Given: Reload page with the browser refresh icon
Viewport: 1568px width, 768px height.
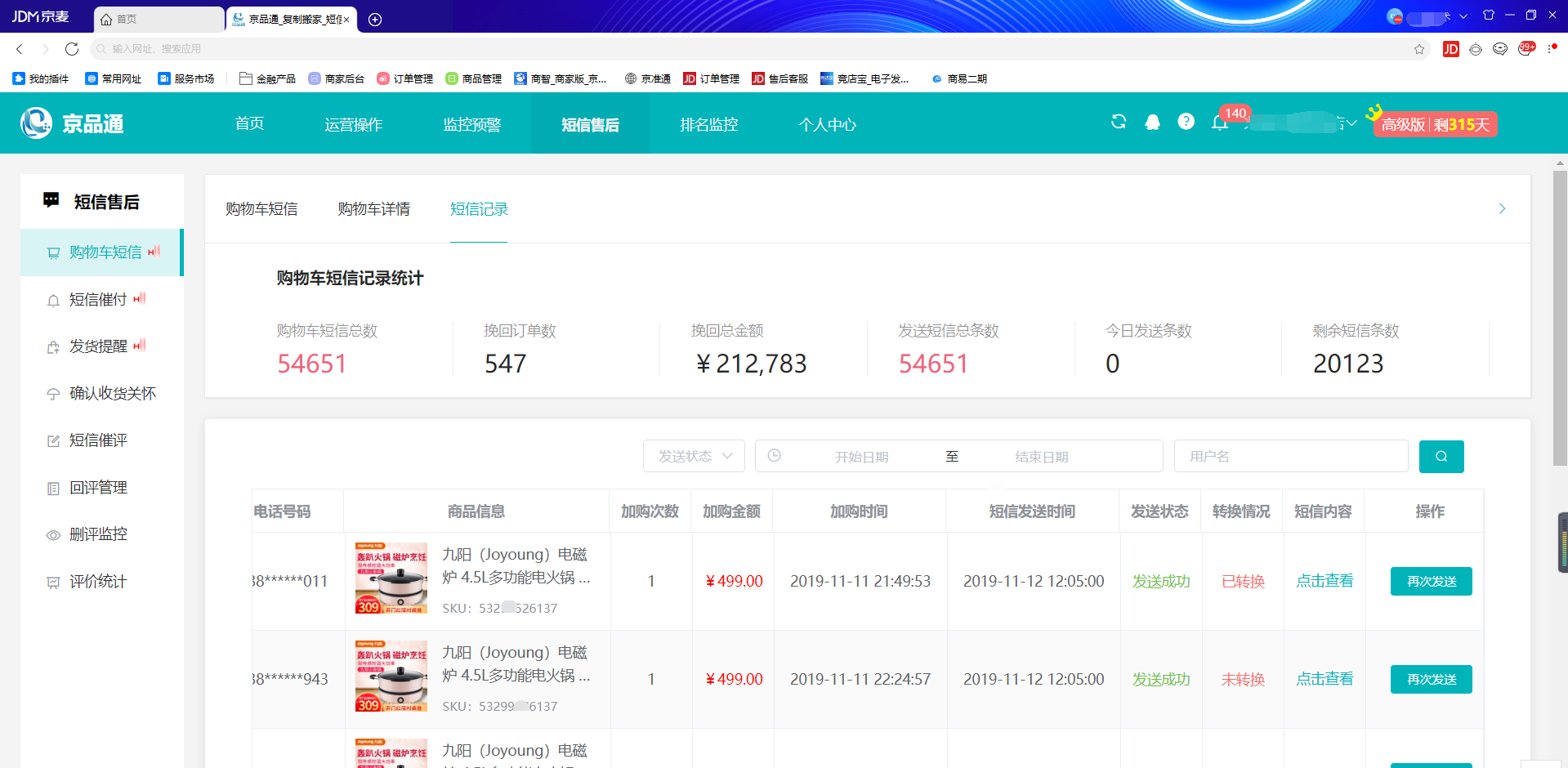Looking at the screenshot, I should coord(72,49).
